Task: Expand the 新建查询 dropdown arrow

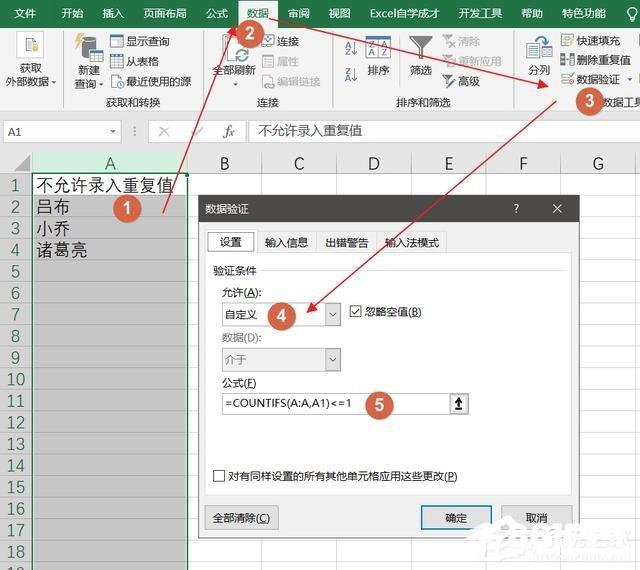Action: point(101,84)
